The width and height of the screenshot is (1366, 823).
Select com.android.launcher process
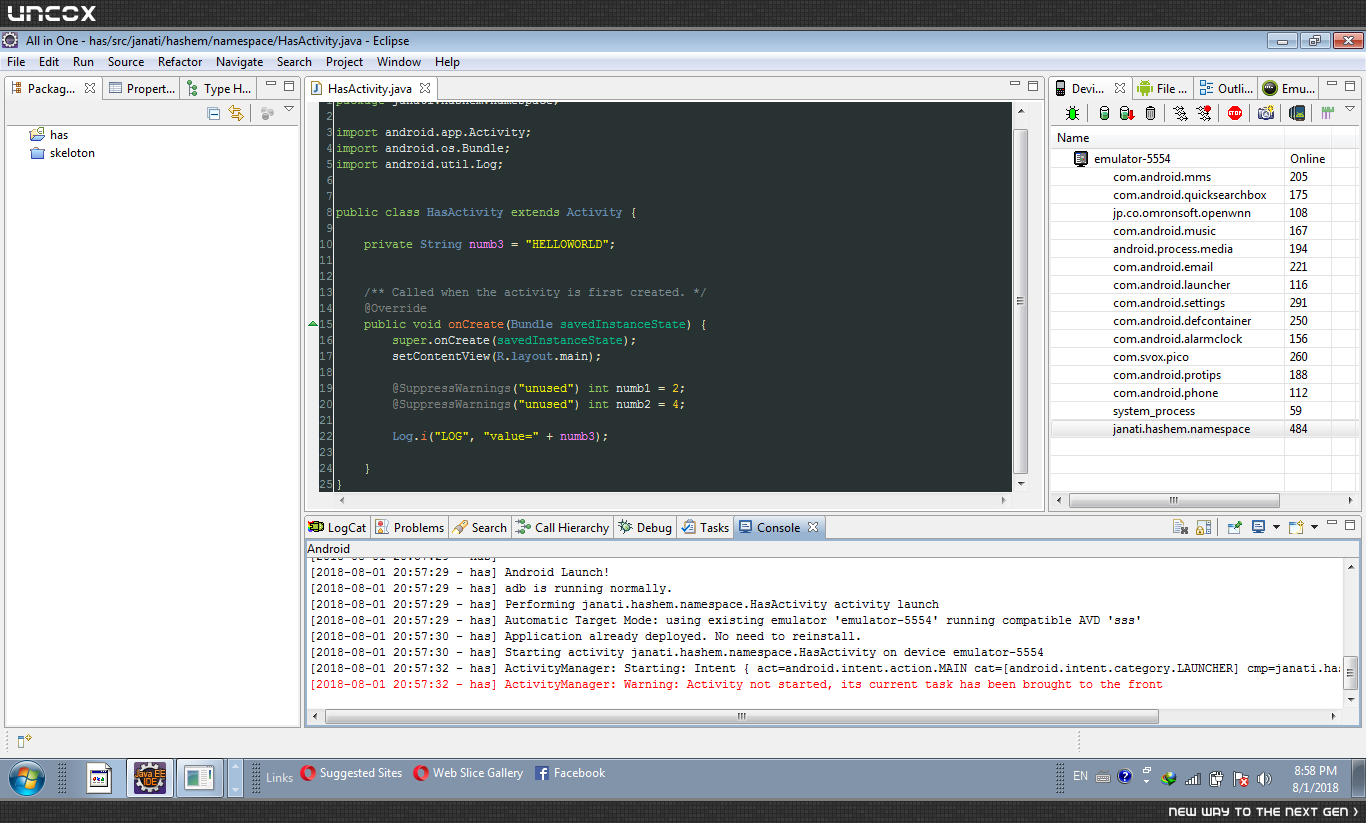(x=1203, y=284)
